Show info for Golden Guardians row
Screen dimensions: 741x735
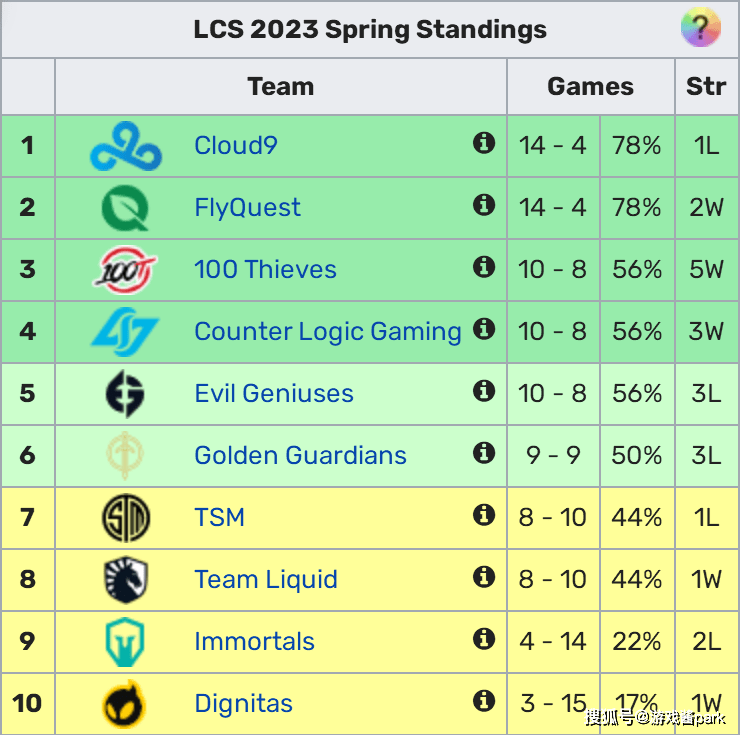point(484,454)
